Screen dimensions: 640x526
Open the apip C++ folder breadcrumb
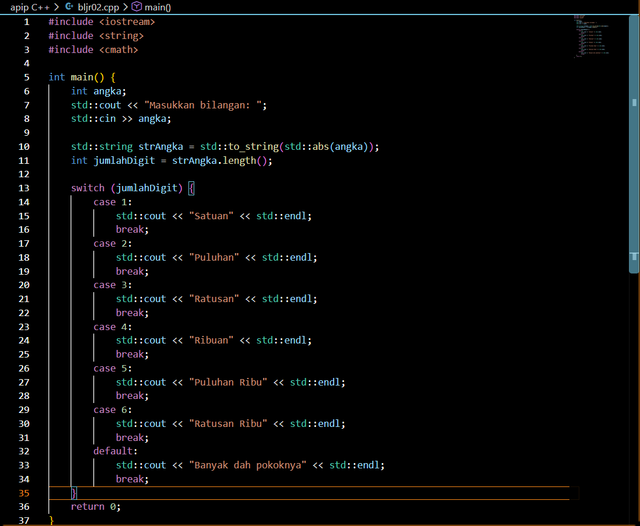pyautogui.click(x=30, y=7)
